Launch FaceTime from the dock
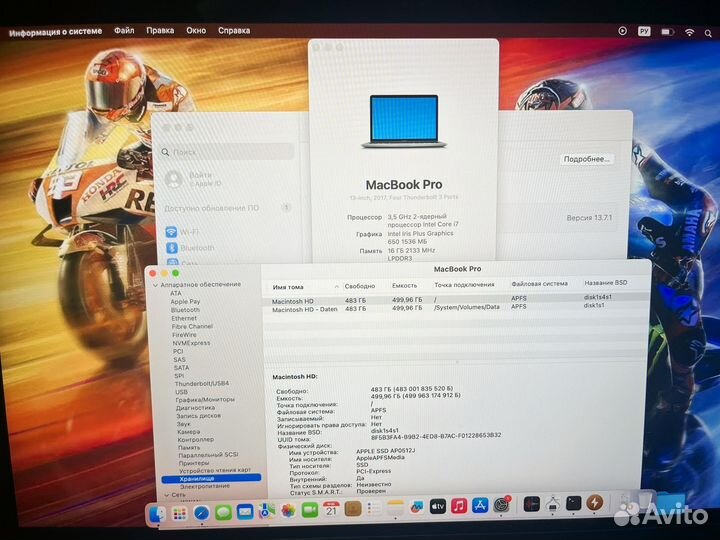Screen dimensions: 720x540 (310, 510)
